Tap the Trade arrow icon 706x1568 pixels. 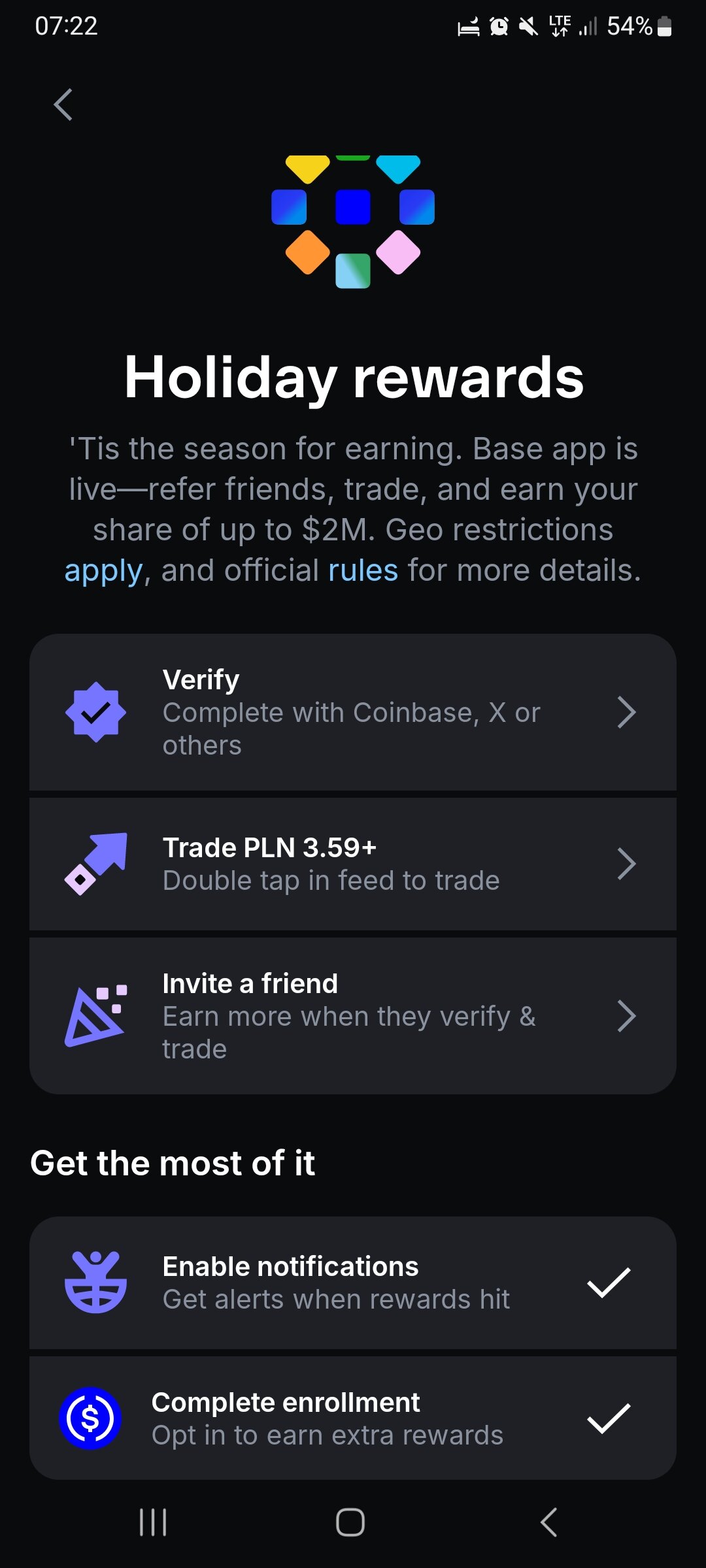pyautogui.click(x=95, y=864)
